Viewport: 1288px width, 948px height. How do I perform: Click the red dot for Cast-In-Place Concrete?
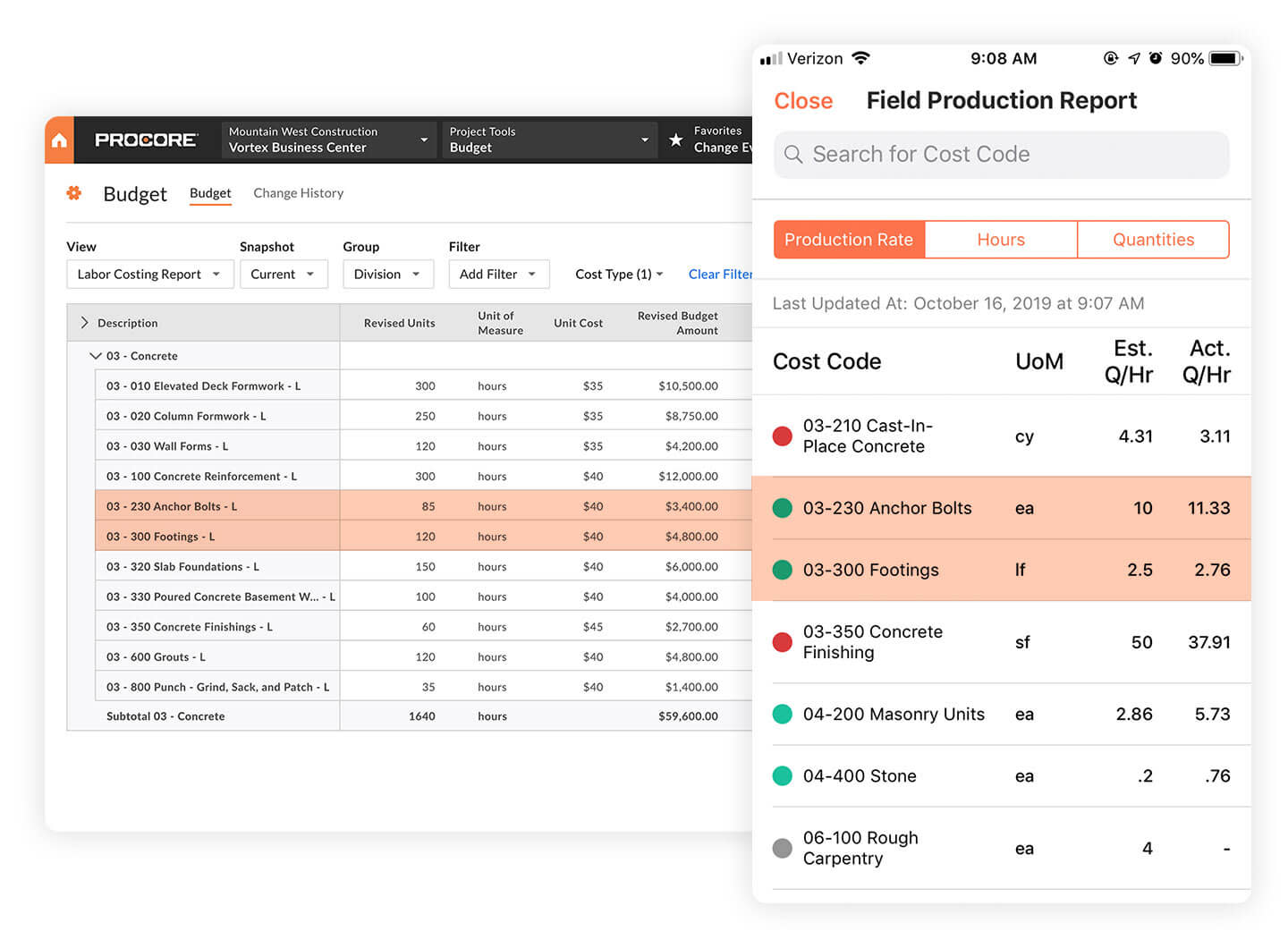click(783, 436)
